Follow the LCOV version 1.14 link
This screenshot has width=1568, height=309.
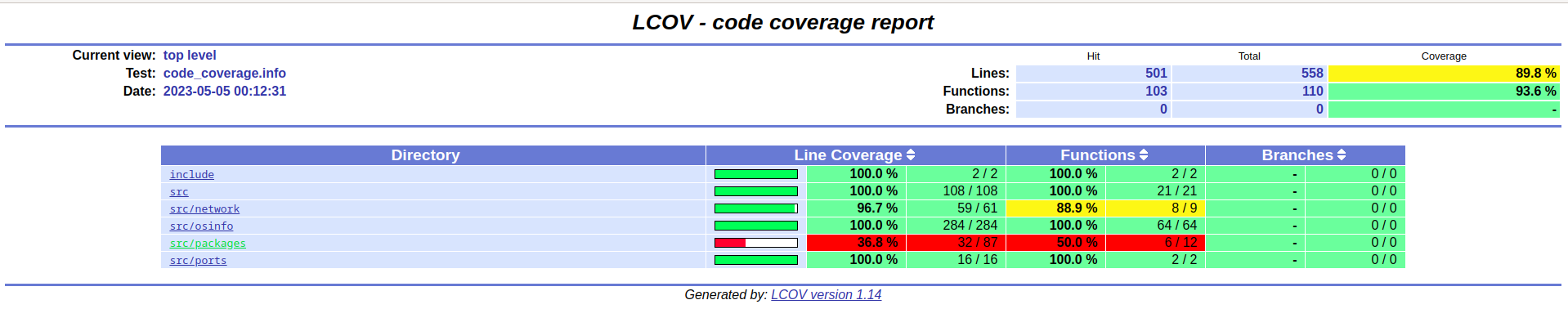tap(826, 295)
